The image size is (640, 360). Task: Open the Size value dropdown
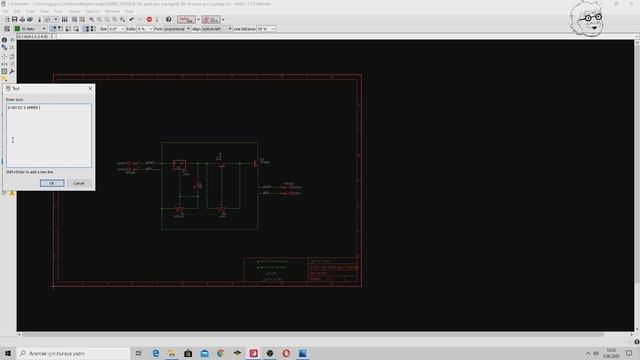tap(116, 29)
